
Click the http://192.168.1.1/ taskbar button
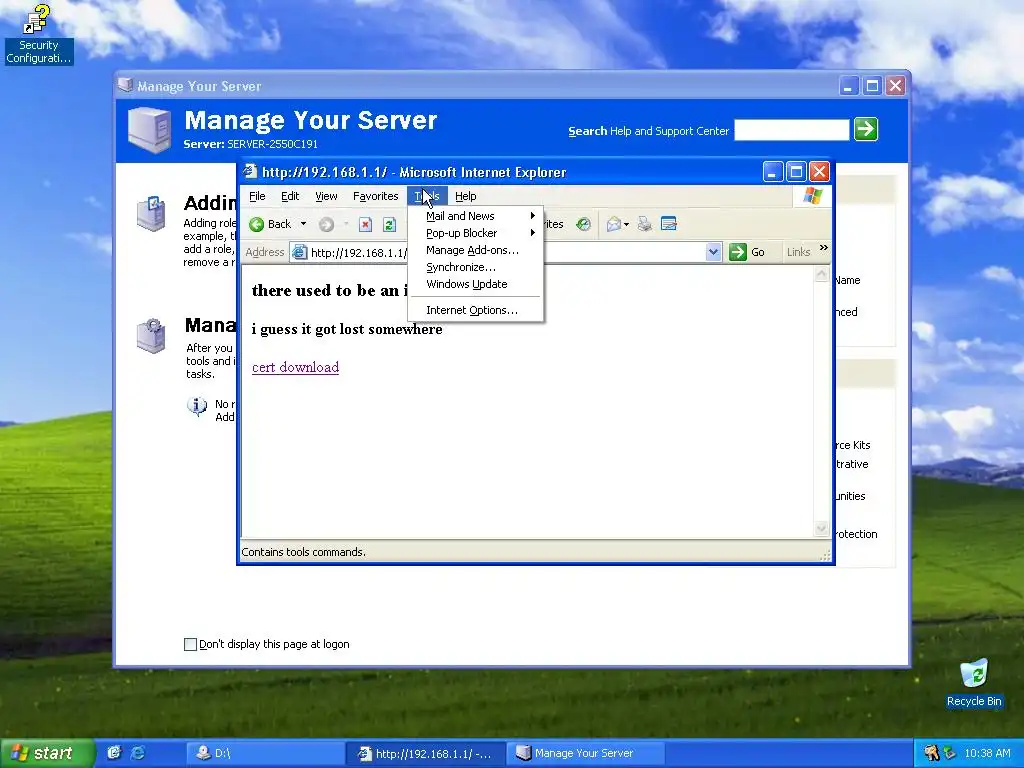(426, 753)
